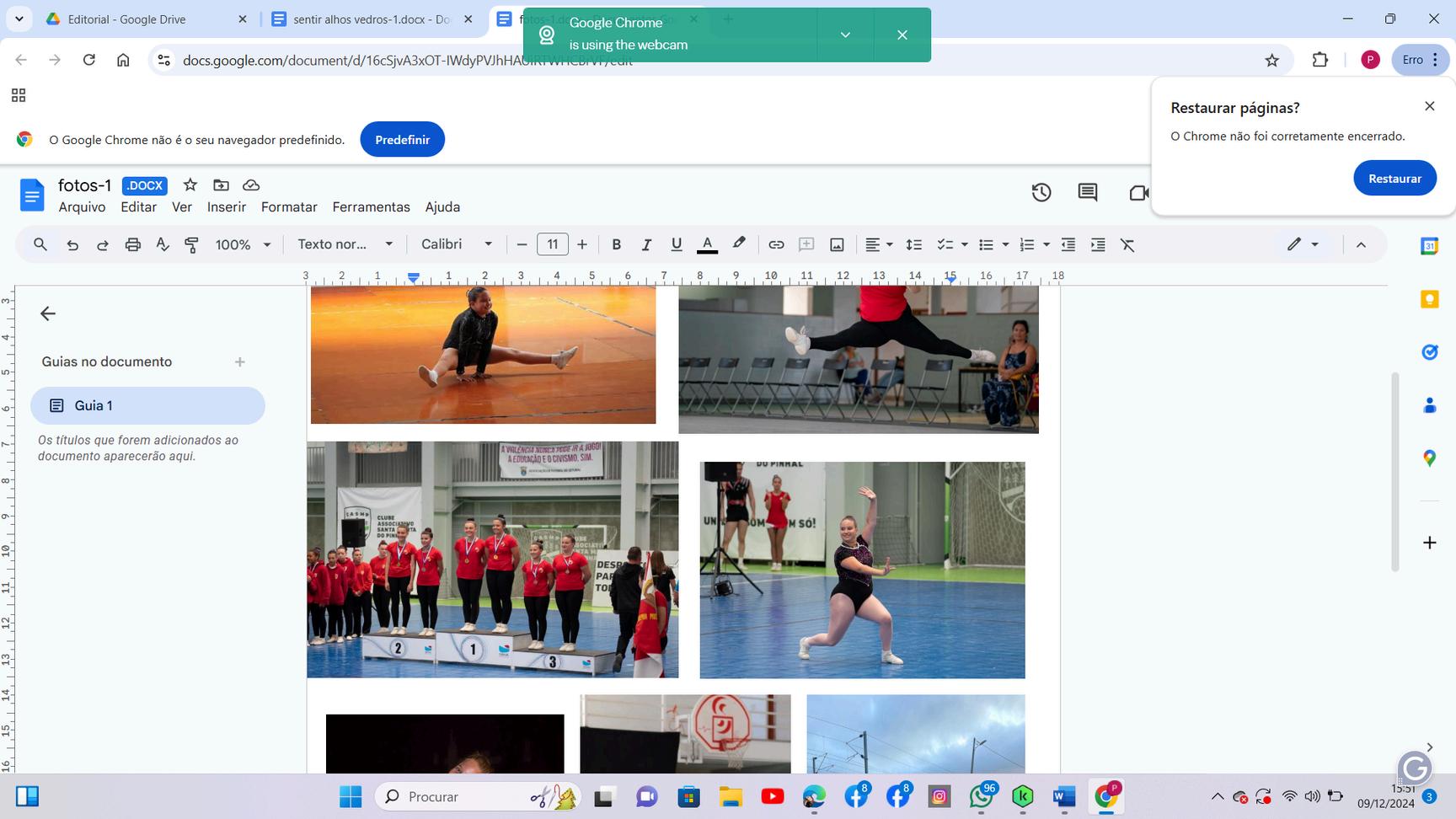Image resolution: width=1456 pixels, height=819 pixels.
Task: Choose the text color swatch
Action: [708, 244]
